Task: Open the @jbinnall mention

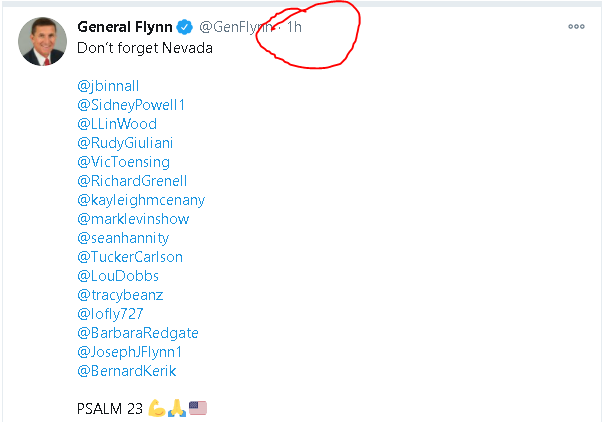Action: [x=108, y=86]
